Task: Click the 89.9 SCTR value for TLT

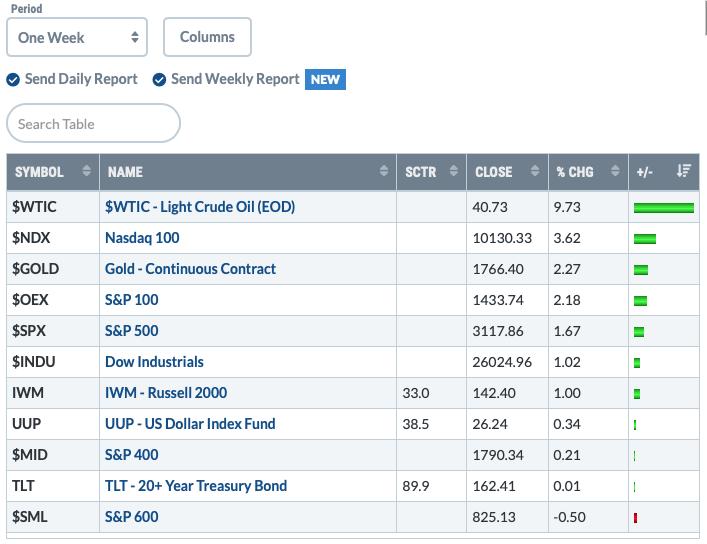Action: tap(416, 486)
